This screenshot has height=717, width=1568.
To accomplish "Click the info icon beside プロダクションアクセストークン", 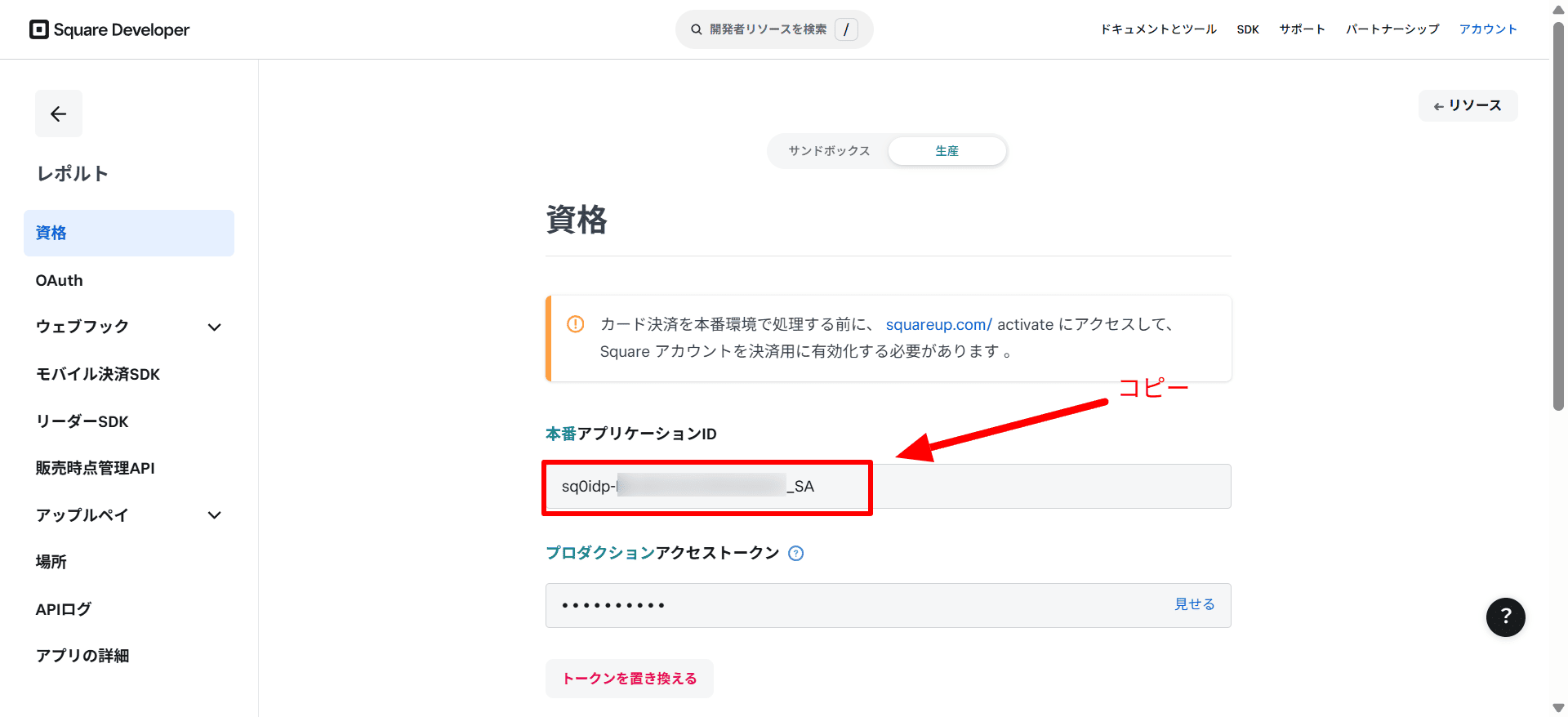I will (x=796, y=554).
